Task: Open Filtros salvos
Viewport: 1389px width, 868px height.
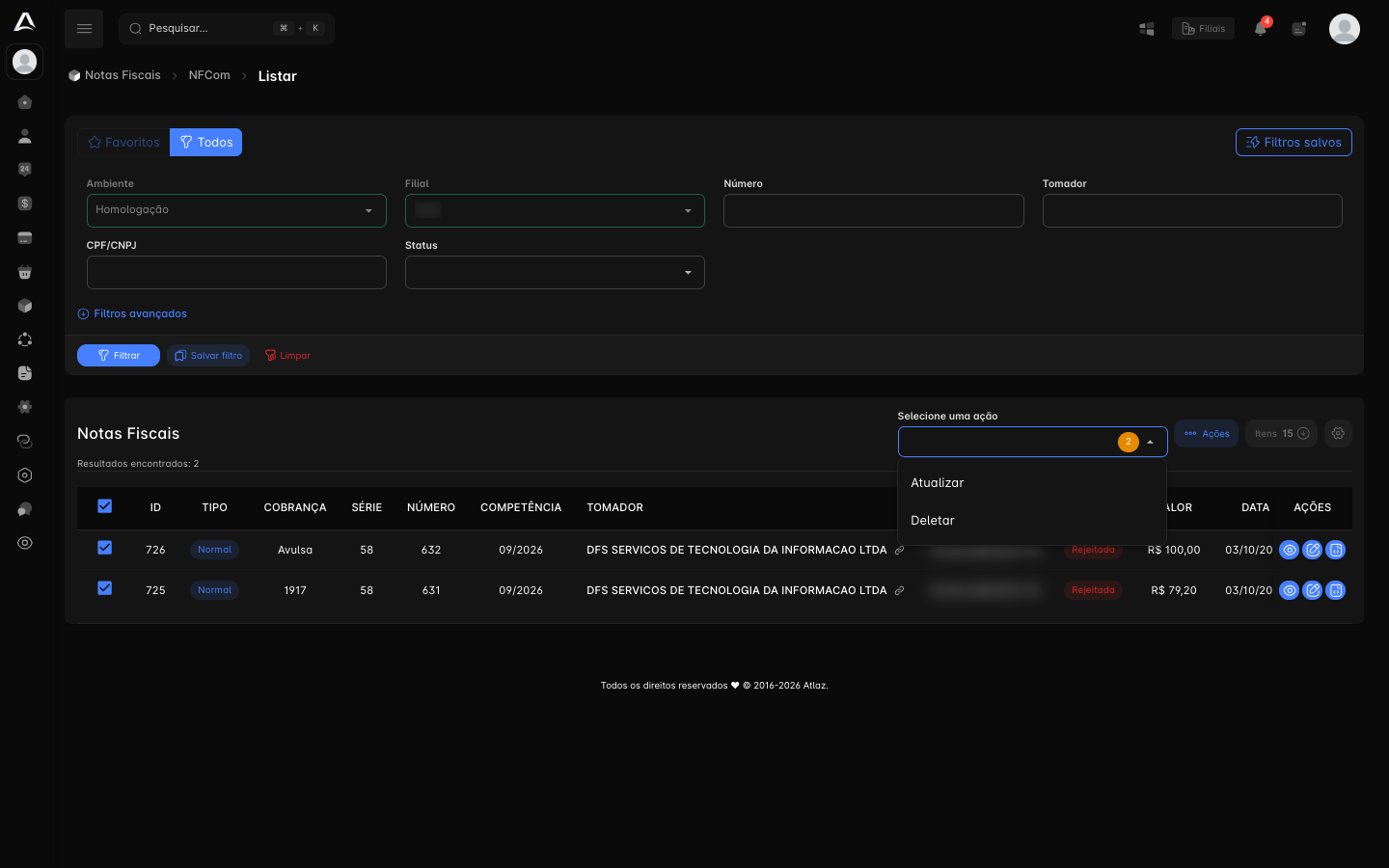Action: coord(1294,143)
